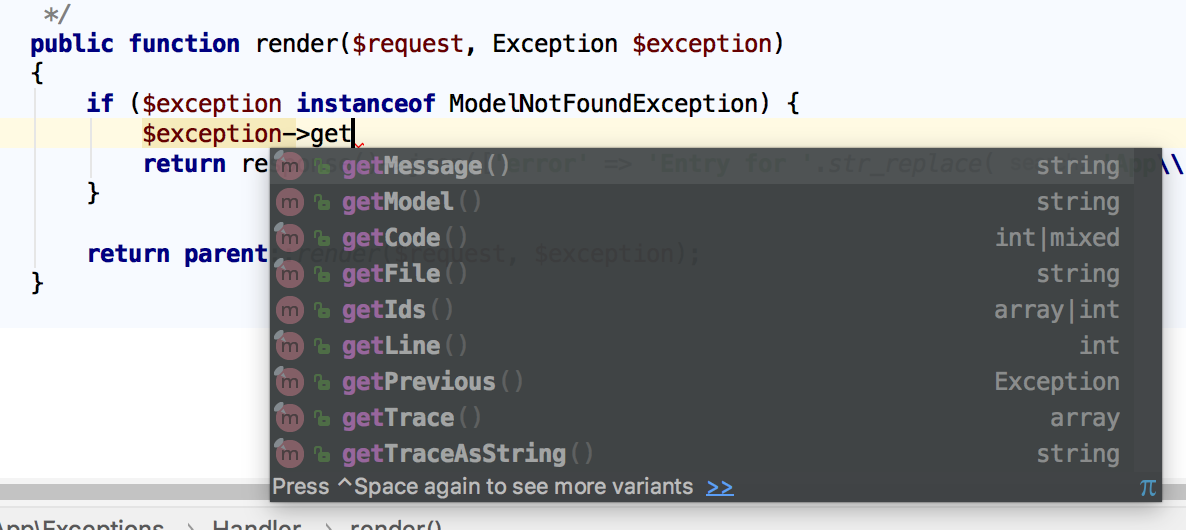Viewport: 1186px width, 530px height.
Task: Click the instanceof keyword in the if statement
Action: [365, 104]
